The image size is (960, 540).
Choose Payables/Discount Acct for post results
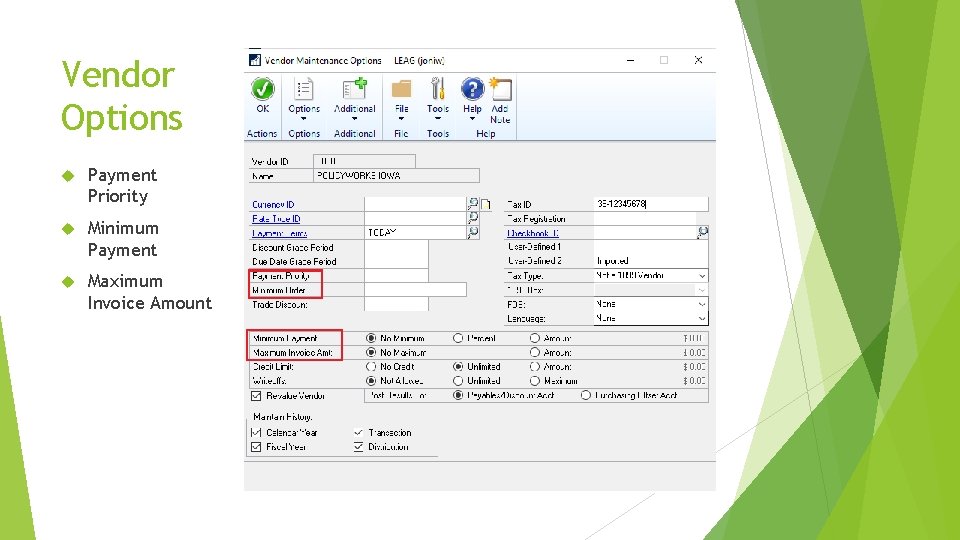coord(458,396)
